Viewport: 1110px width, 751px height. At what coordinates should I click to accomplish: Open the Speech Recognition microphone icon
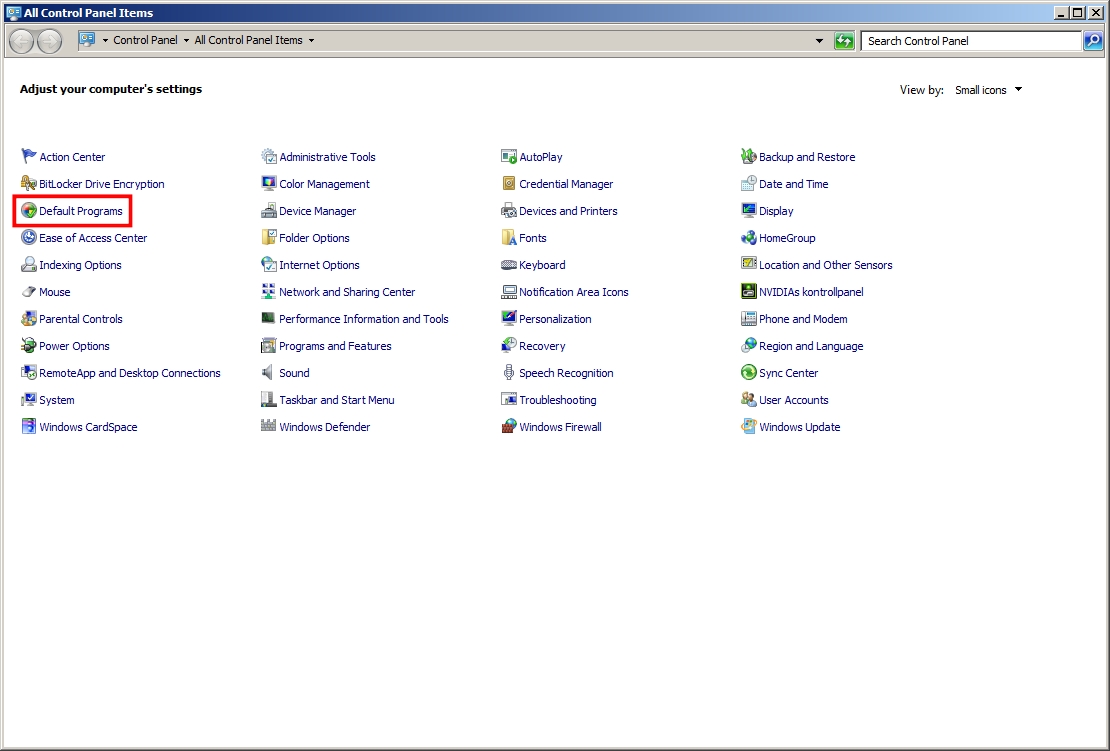(508, 372)
